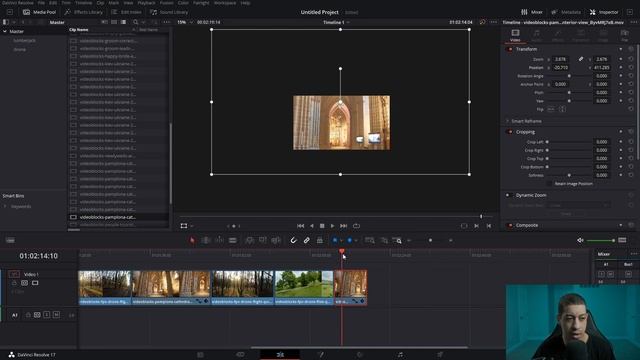
Task: Open viewer zoom percentage dropdown
Action: pos(191,22)
